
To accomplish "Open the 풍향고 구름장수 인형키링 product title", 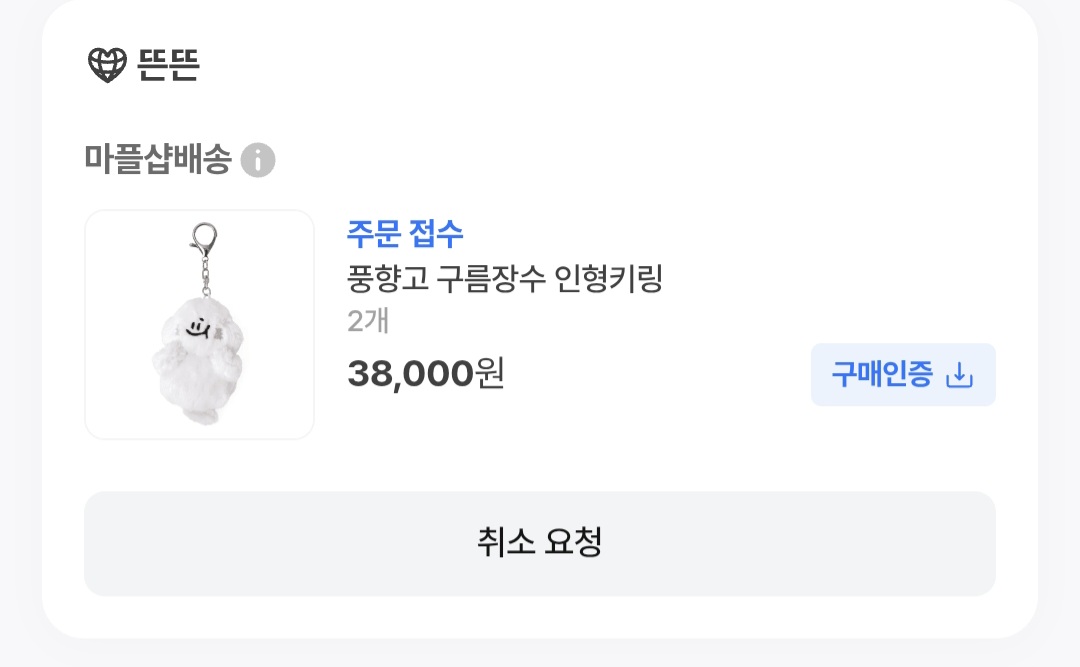I will click(x=505, y=279).
